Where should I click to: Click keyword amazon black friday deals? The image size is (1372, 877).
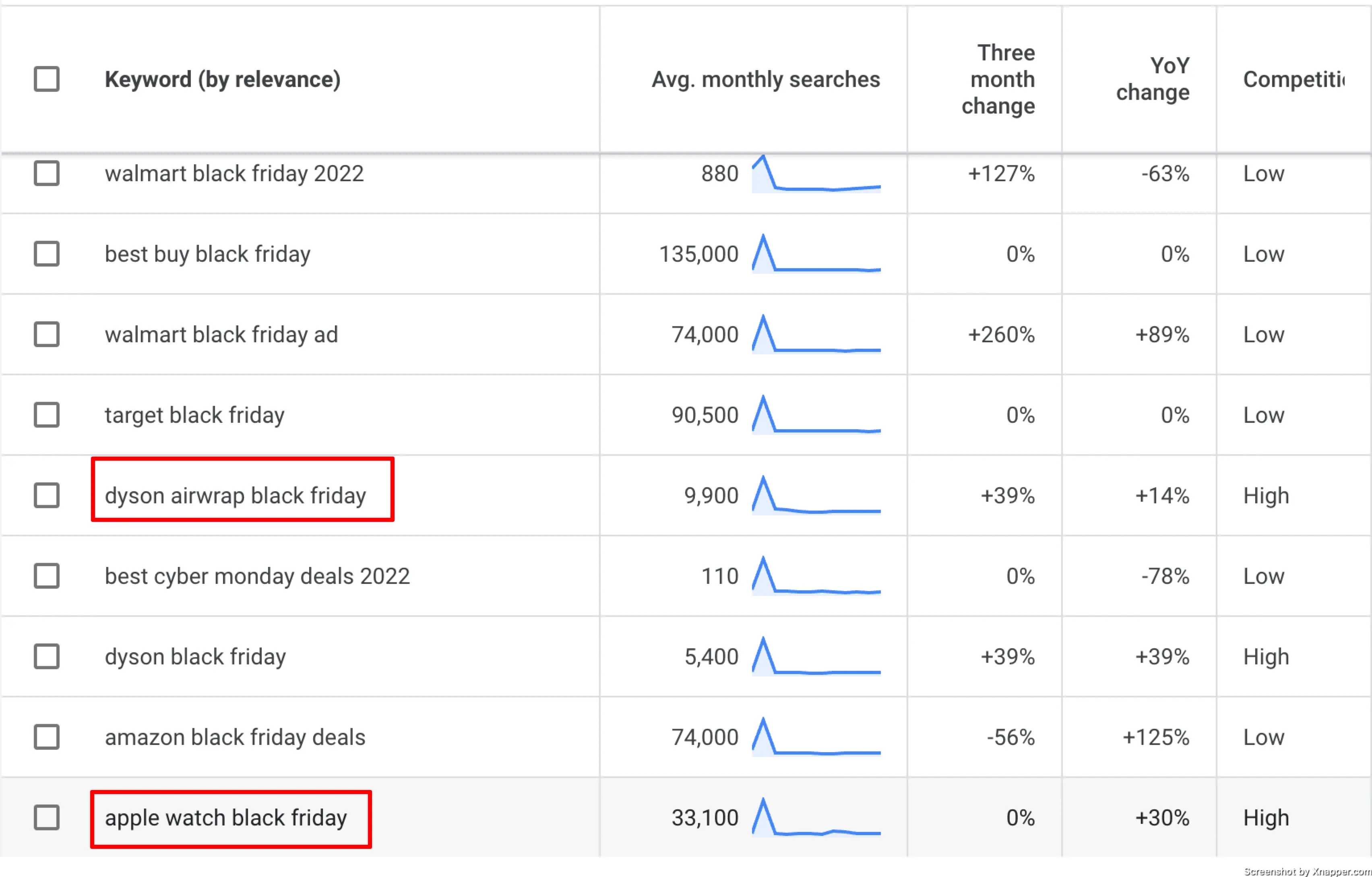236,737
